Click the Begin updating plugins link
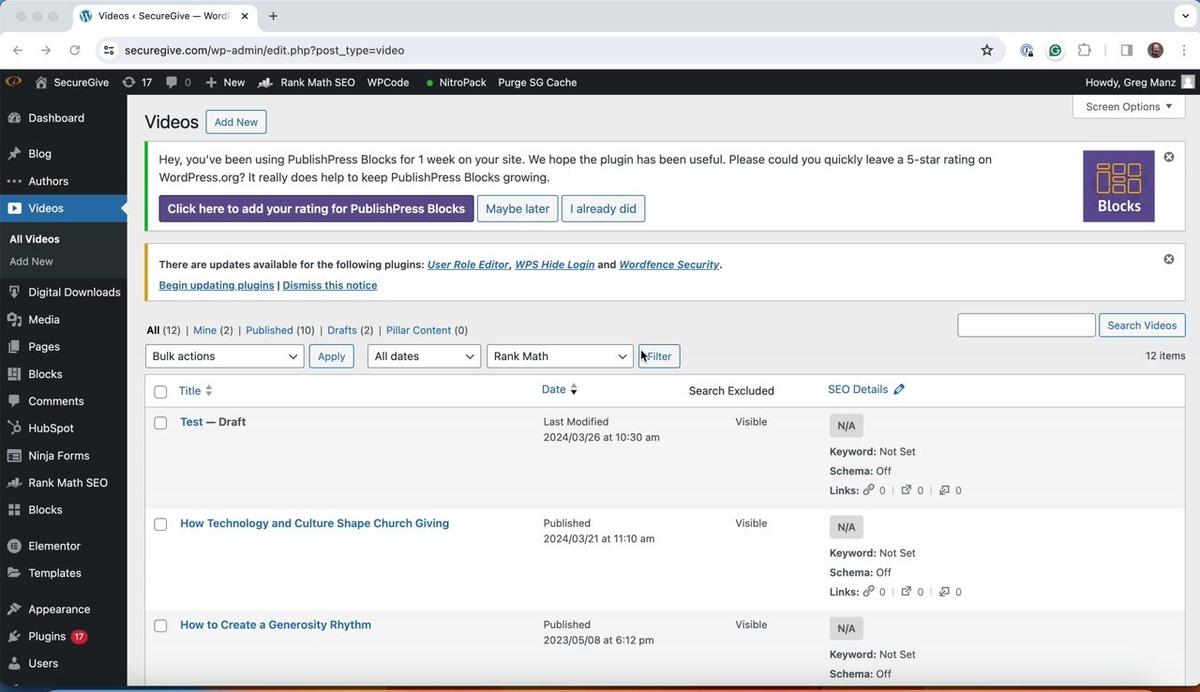Image resolution: width=1200 pixels, height=692 pixels. [x=215, y=284]
